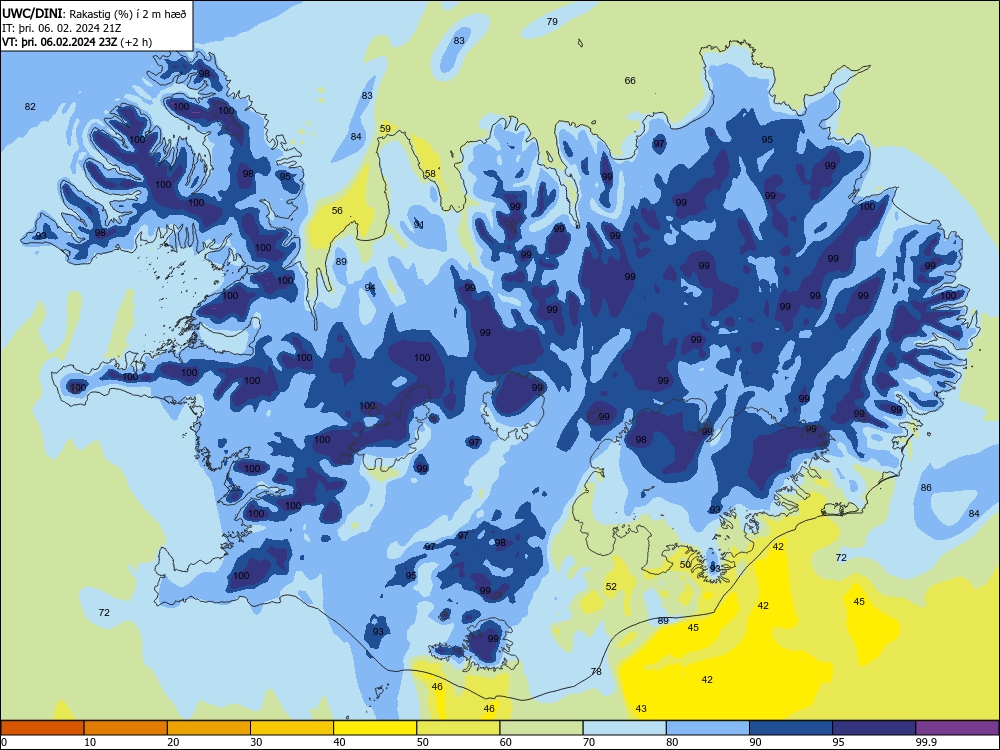Click the legend tick label '90'
The width and height of the screenshot is (1000, 750).
pos(755,742)
